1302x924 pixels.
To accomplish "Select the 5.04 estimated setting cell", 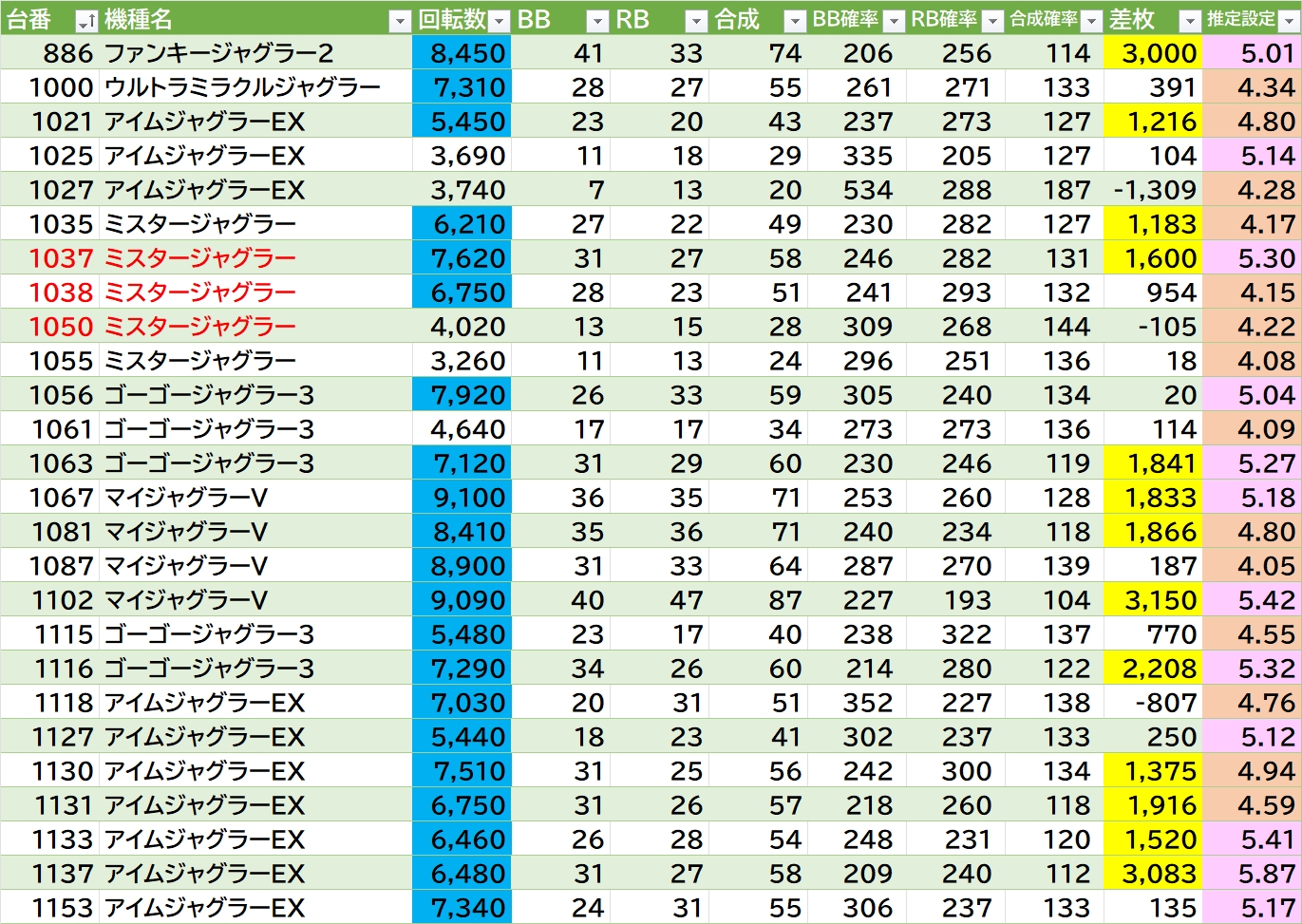I will click(1251, 395).
